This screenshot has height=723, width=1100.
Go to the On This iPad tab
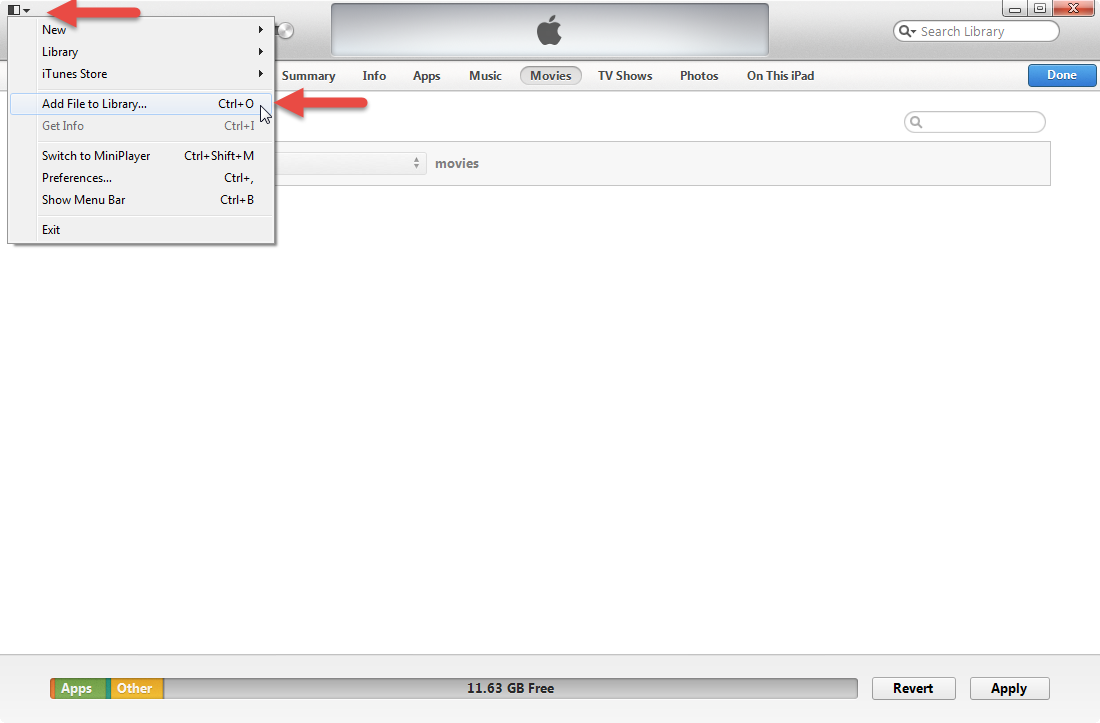click(780, 76)
